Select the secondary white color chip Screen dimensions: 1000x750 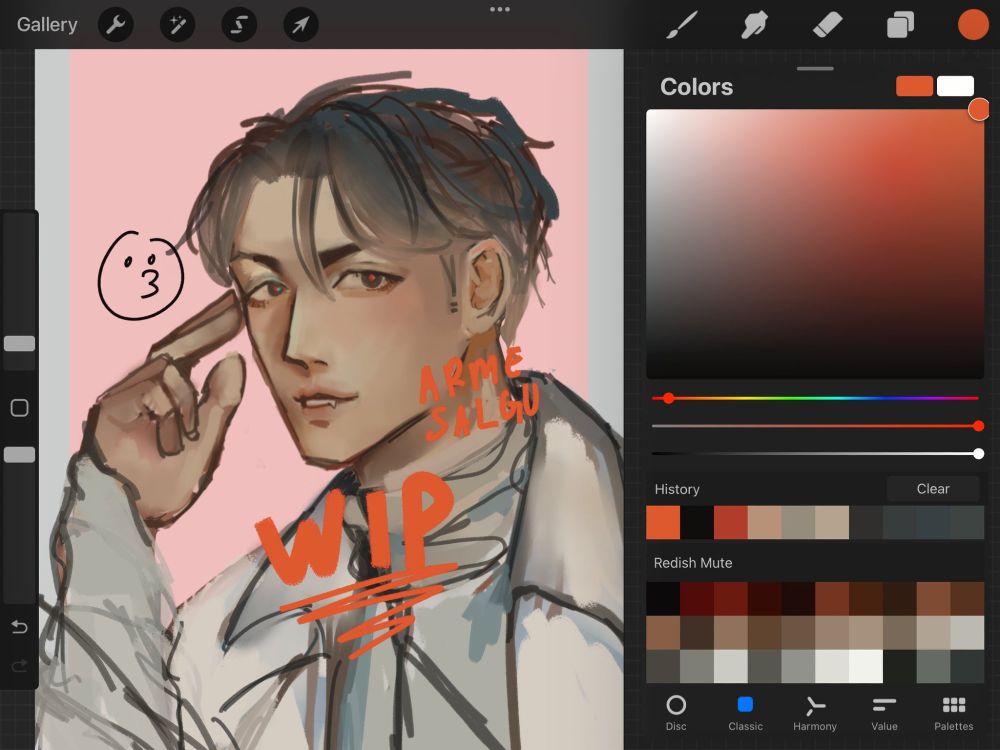[955, 86]
